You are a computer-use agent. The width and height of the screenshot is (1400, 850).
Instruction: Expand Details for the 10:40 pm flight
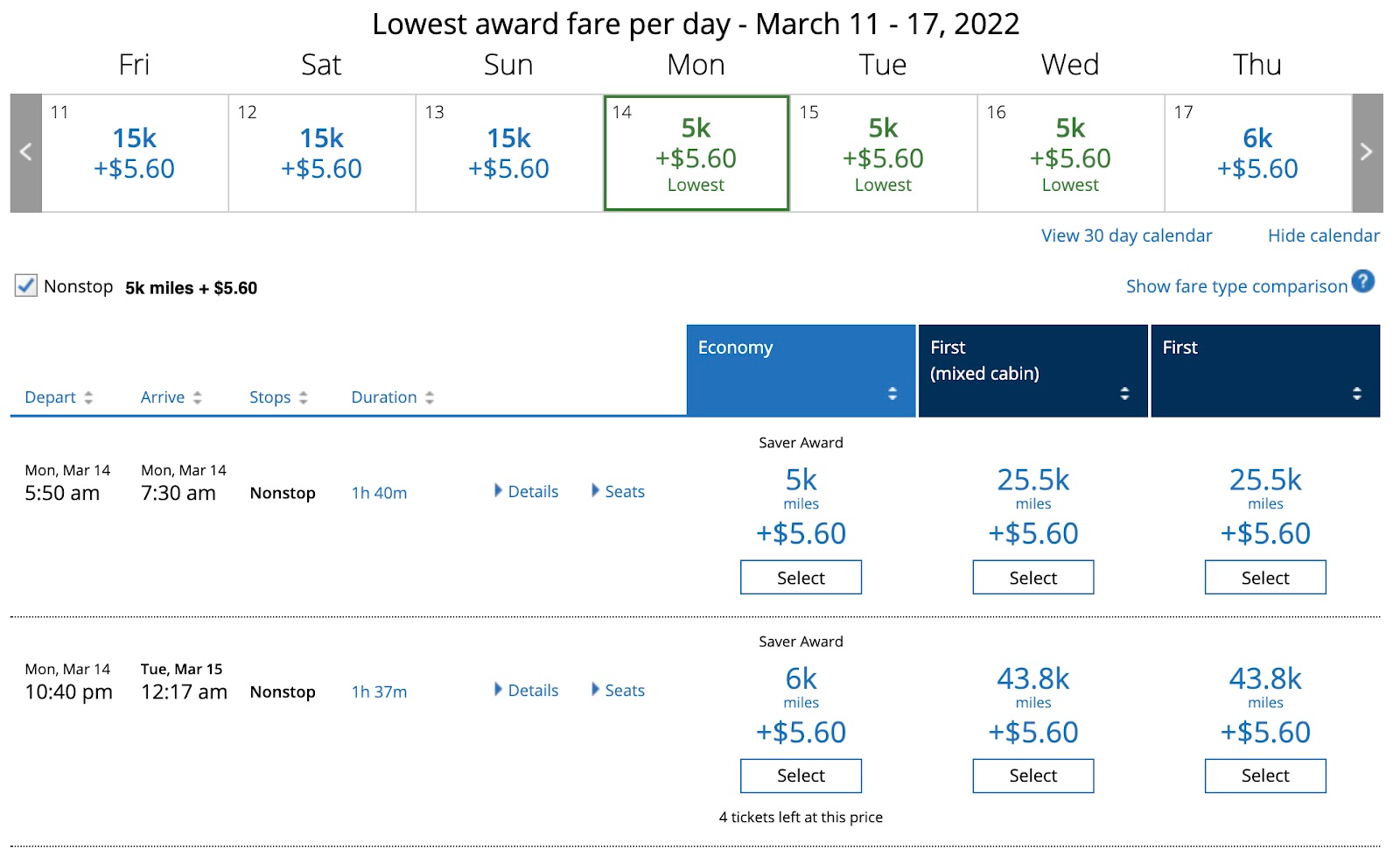(x=526, y=691)
